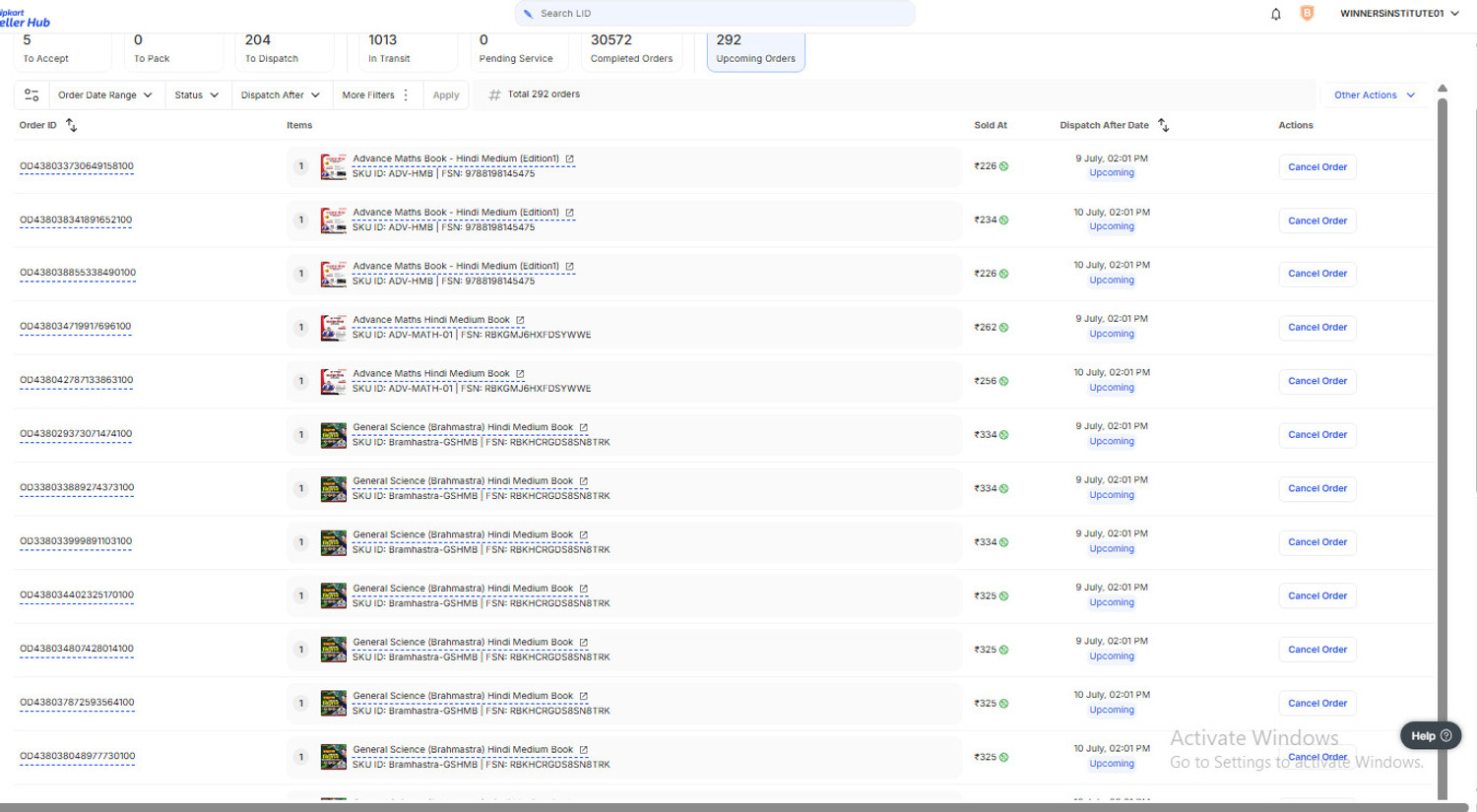The image size is (1477, 812).
Task: Click green price info icon beside ₹262
Action: click(1003, 328)
